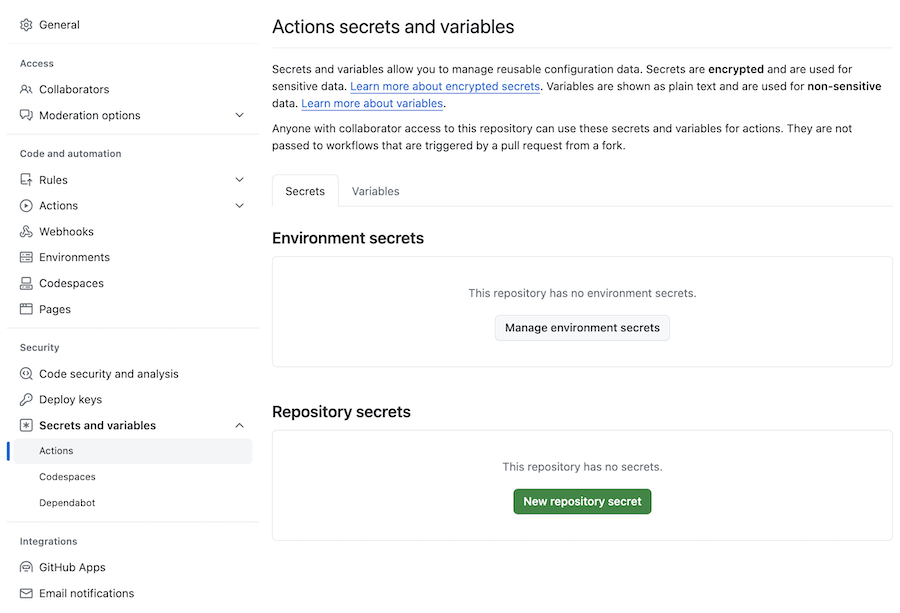Collapse the Secrets and variables section

point(239,426)
